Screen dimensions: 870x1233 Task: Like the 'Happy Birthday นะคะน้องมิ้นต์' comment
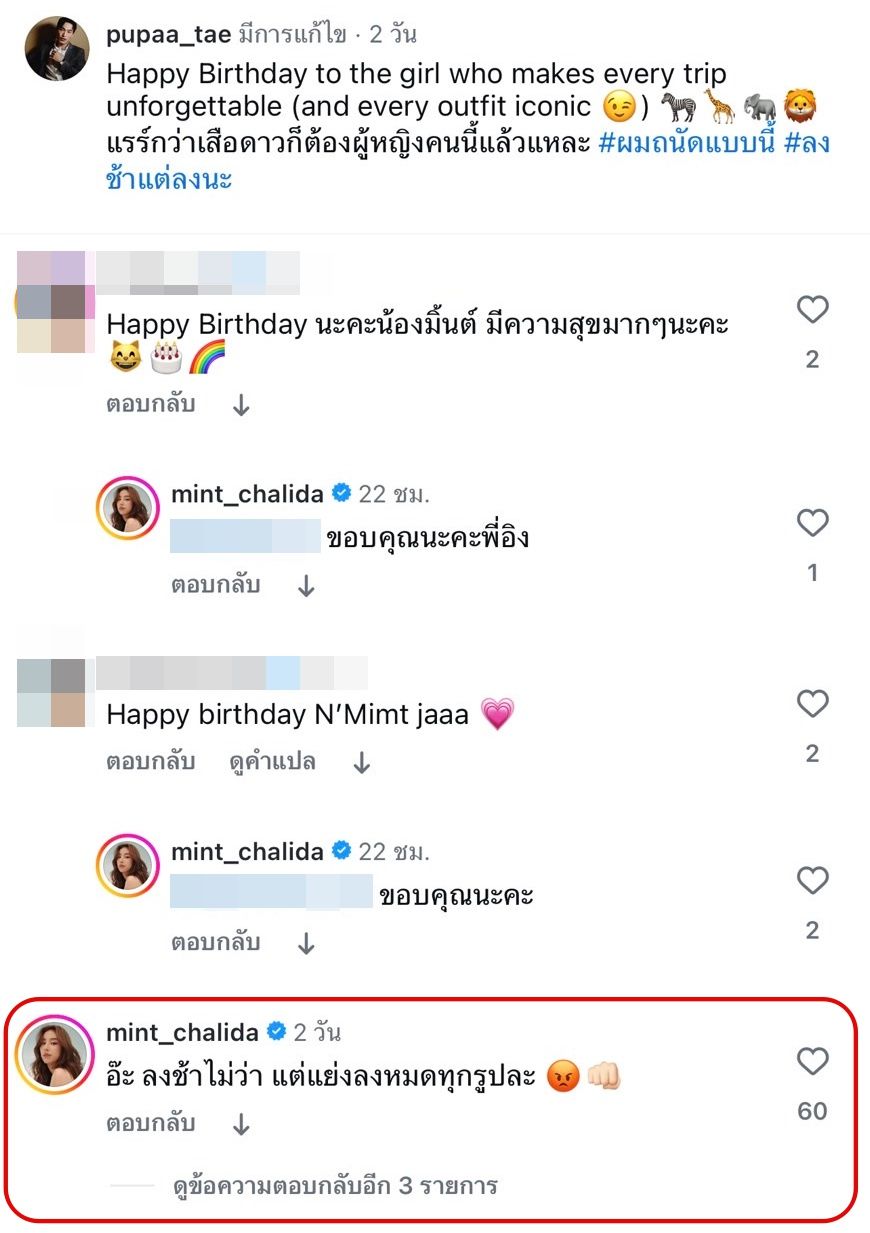[812, 310]
